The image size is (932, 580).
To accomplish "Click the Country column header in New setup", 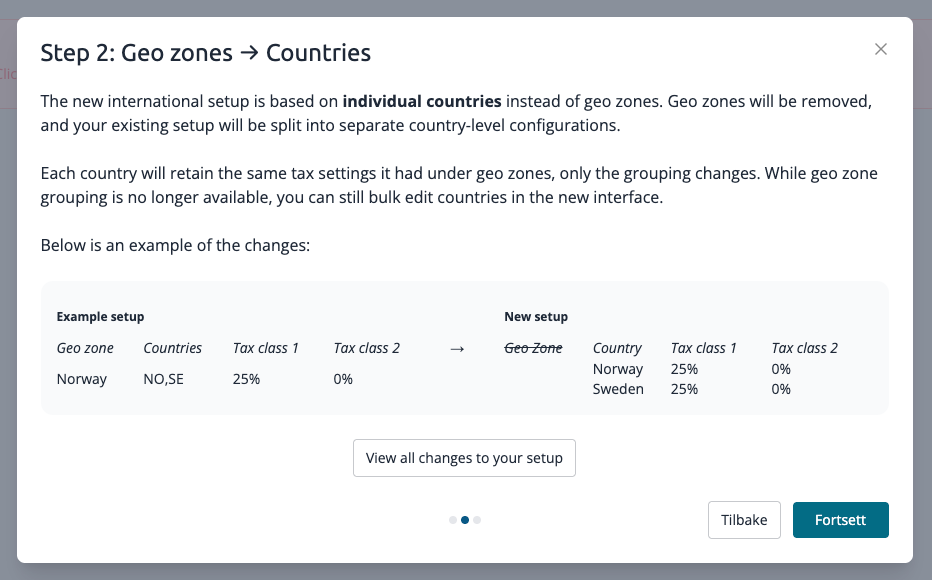I will coord(617,348).
